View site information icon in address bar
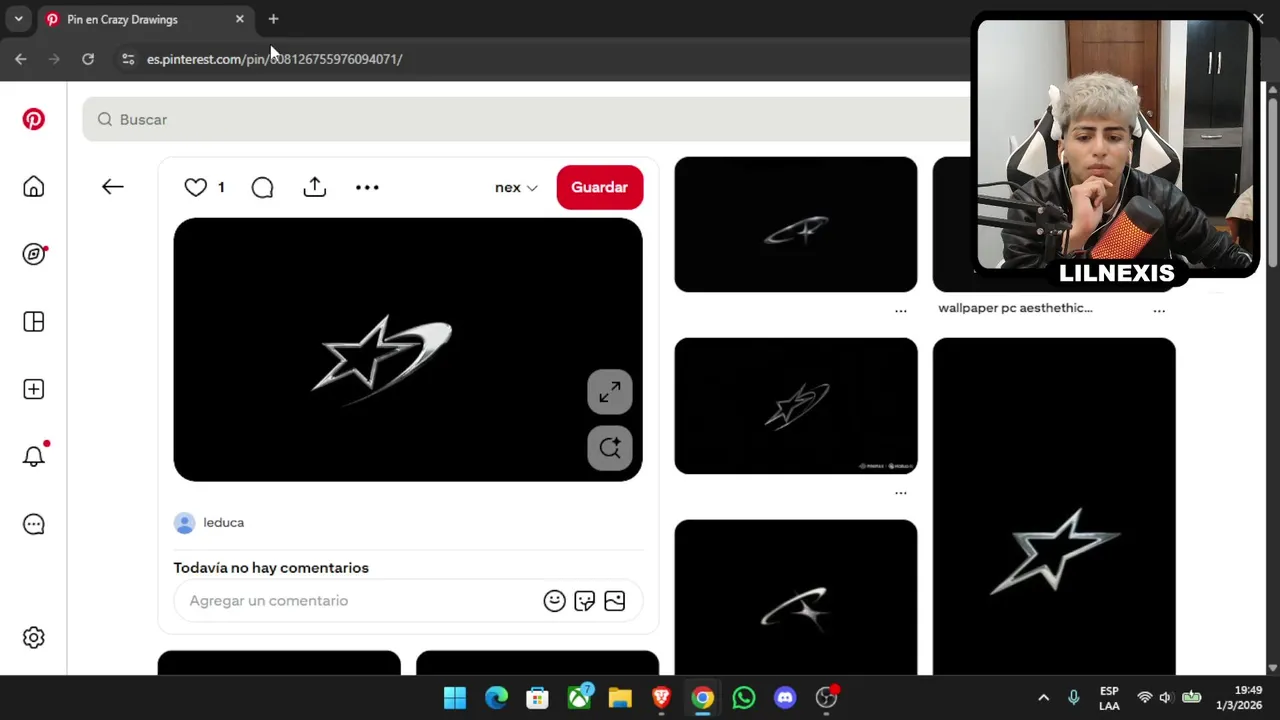Viewport: 1280px width, 720px height. click(x=128, y=59)
